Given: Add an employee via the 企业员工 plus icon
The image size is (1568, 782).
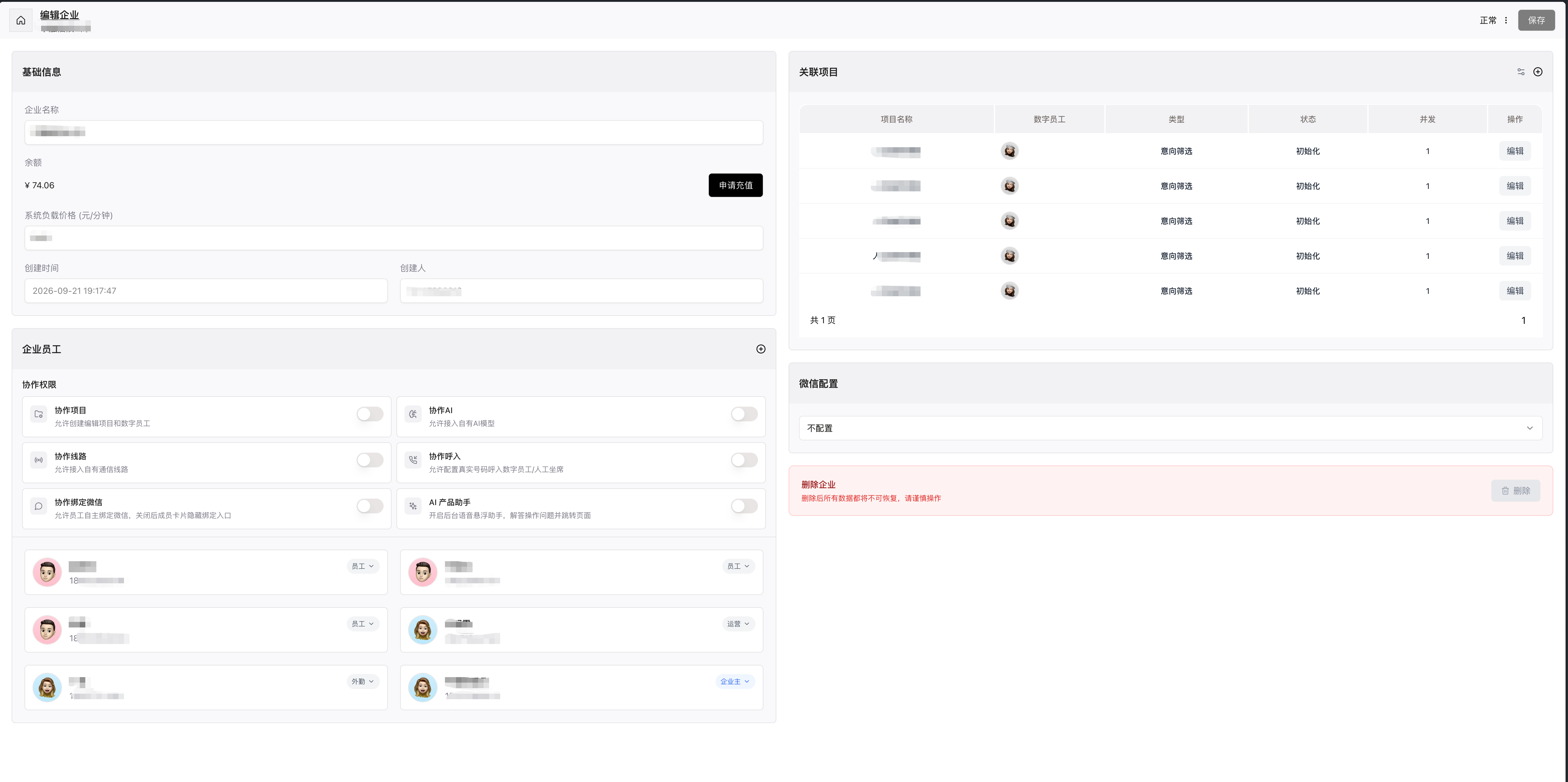Looking at the screenshot, I should (761, 349).
